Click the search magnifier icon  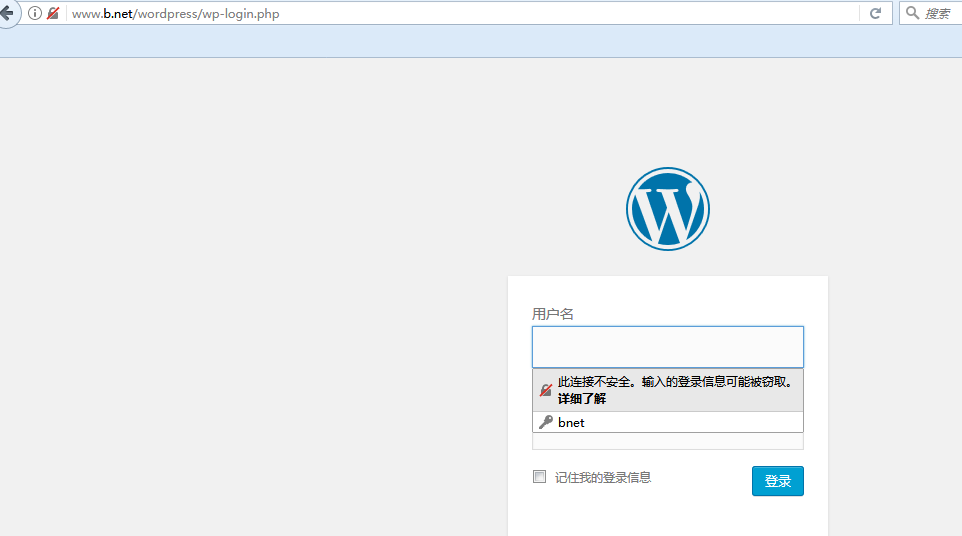[x=912, y=13]
